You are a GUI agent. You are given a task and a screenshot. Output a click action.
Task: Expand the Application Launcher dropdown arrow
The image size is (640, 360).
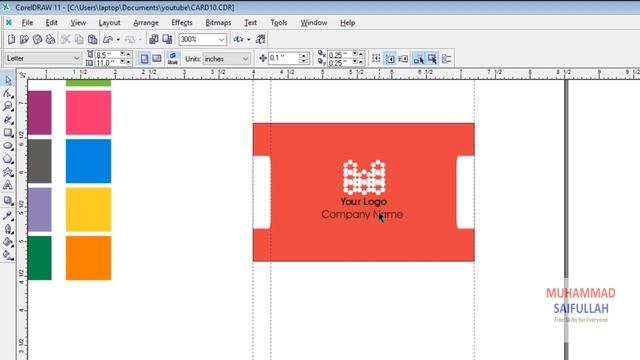249,40
